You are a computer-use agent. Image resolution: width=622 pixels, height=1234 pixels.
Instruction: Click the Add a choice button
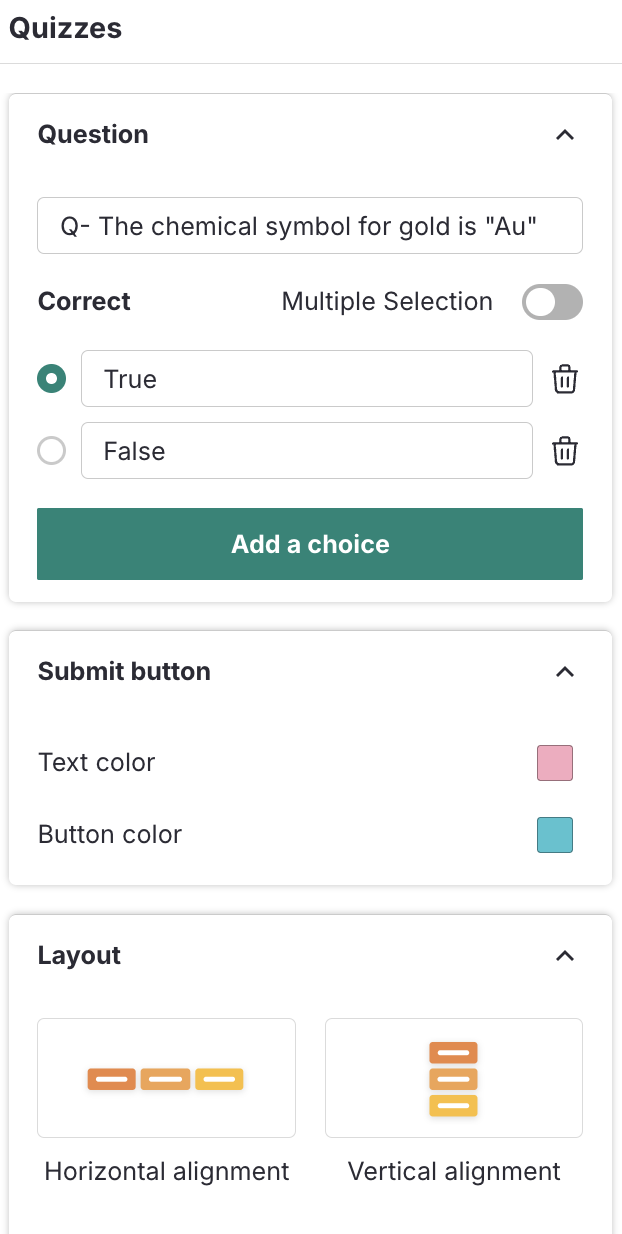tap(310, 544)
